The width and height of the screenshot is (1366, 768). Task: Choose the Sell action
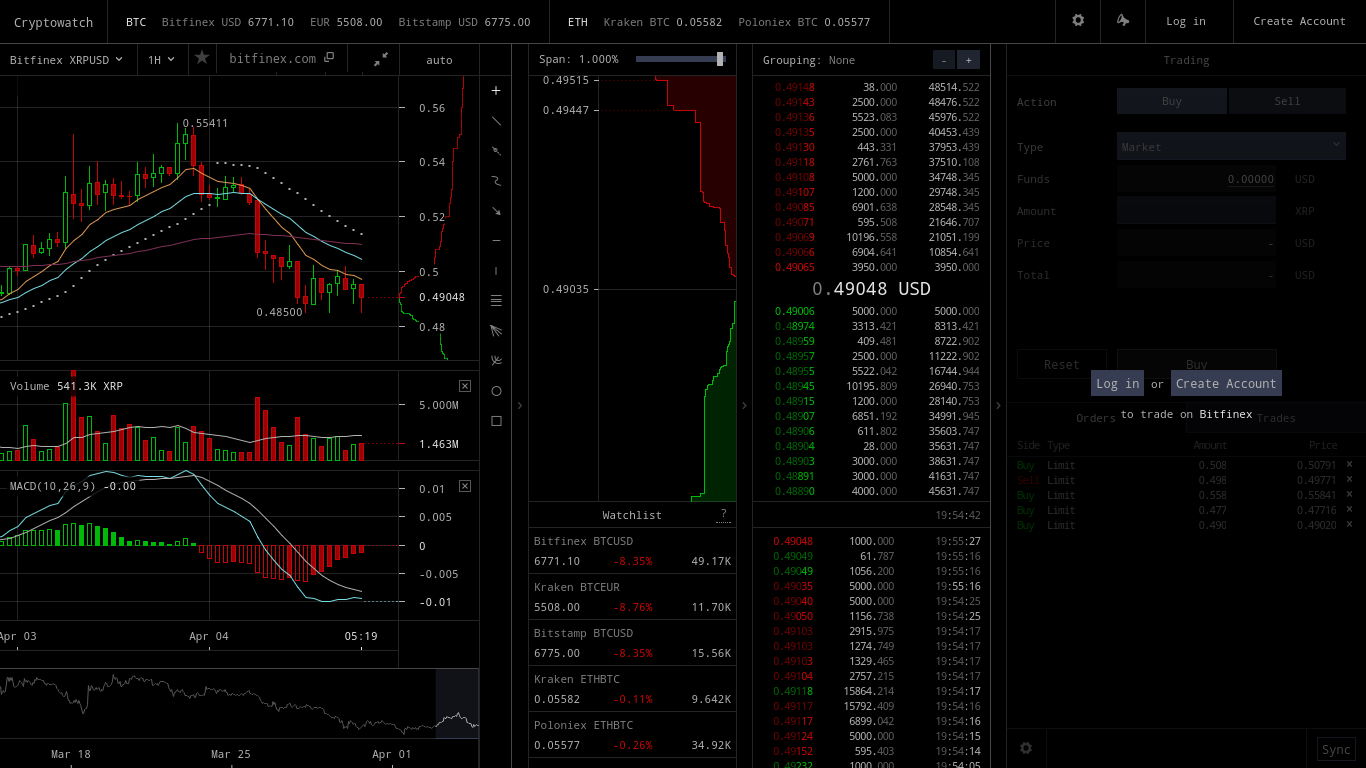(1287, 101)
